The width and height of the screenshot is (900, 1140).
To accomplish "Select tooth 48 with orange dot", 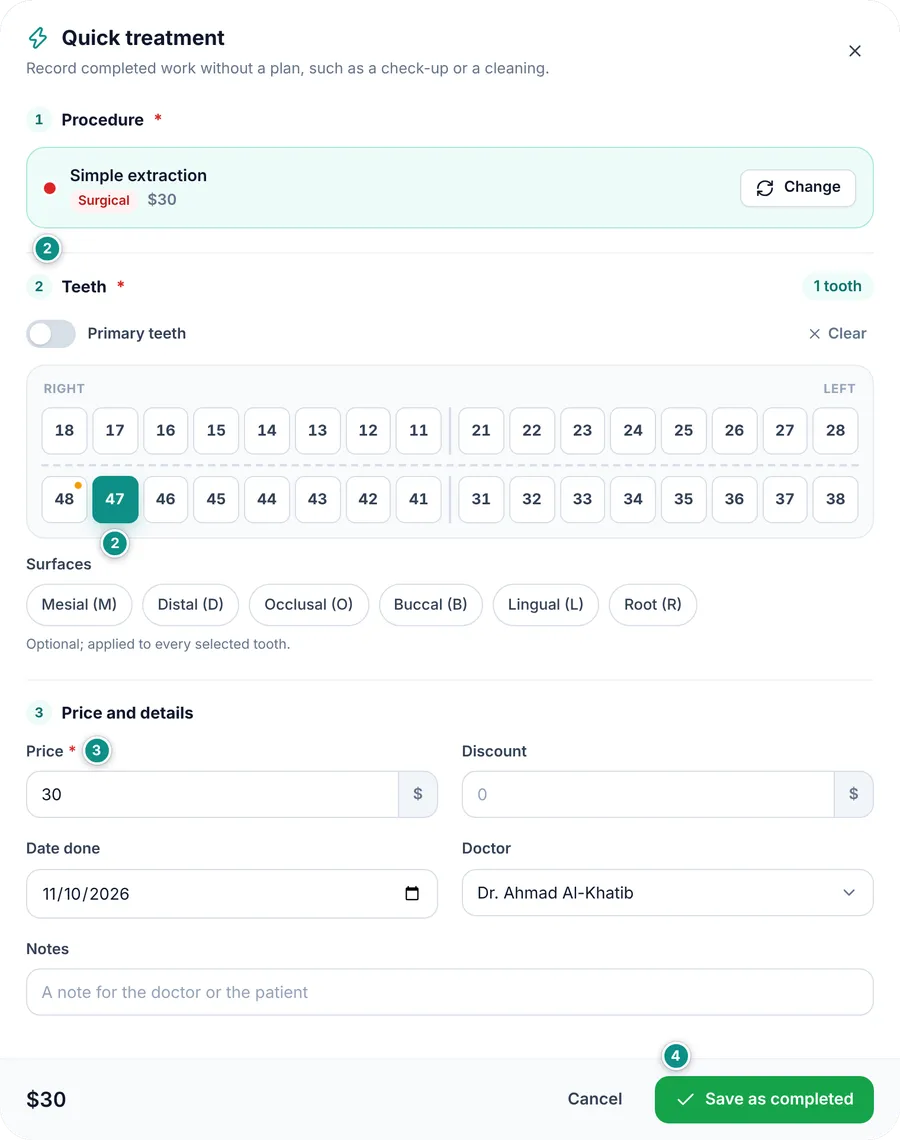I will [64, 499].
